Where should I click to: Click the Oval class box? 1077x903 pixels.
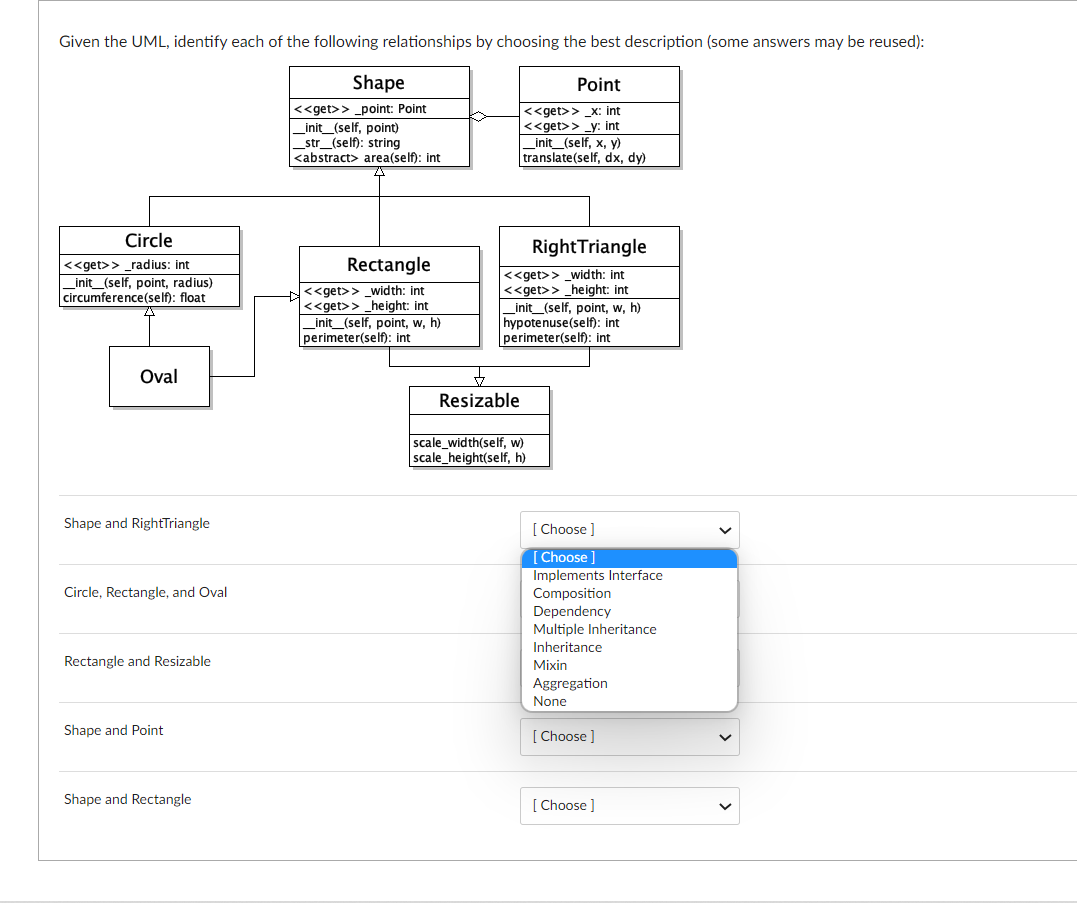pos(159,377)
